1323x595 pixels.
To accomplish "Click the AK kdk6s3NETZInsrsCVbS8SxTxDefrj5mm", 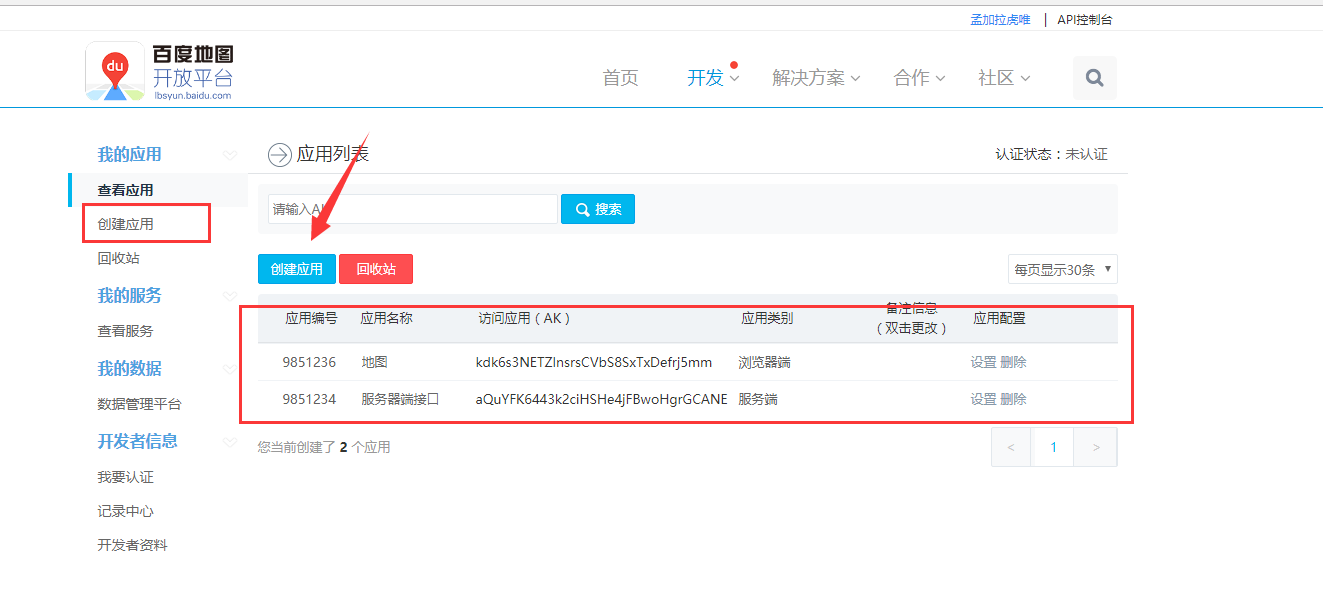I will [594, 362].
